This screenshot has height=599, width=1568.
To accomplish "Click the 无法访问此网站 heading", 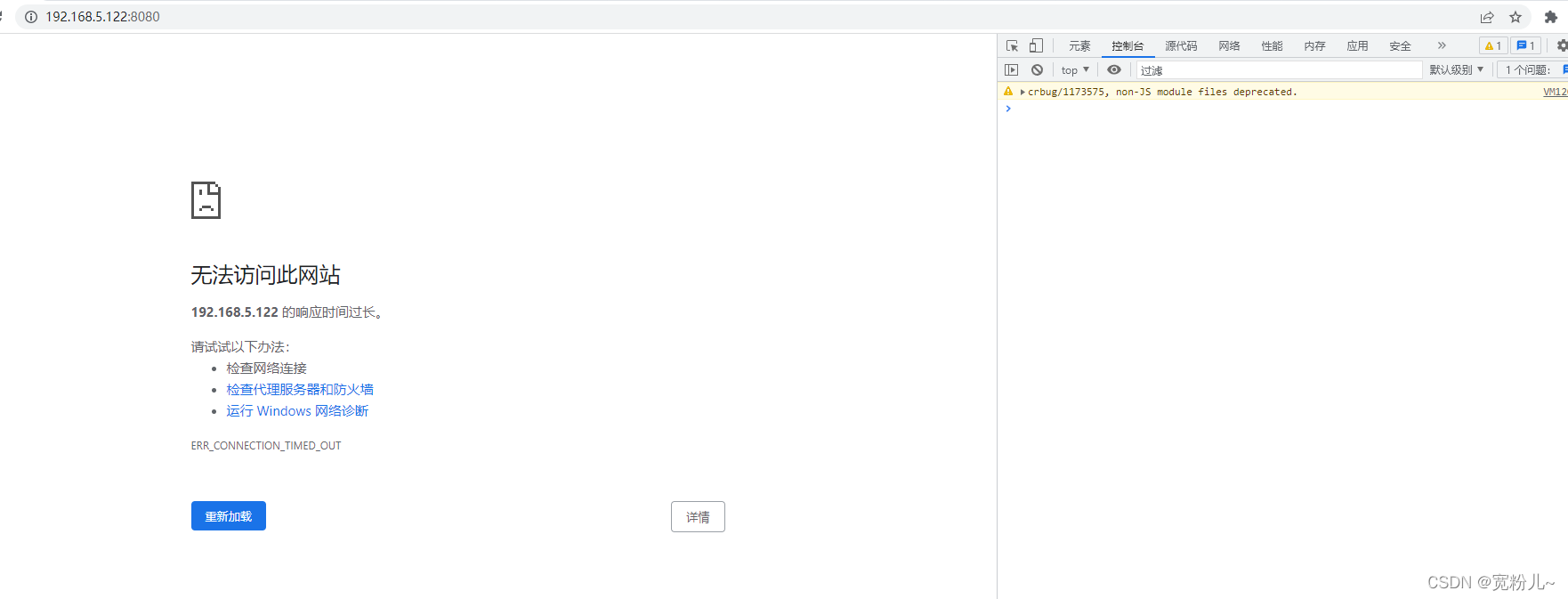I will 265,275.
